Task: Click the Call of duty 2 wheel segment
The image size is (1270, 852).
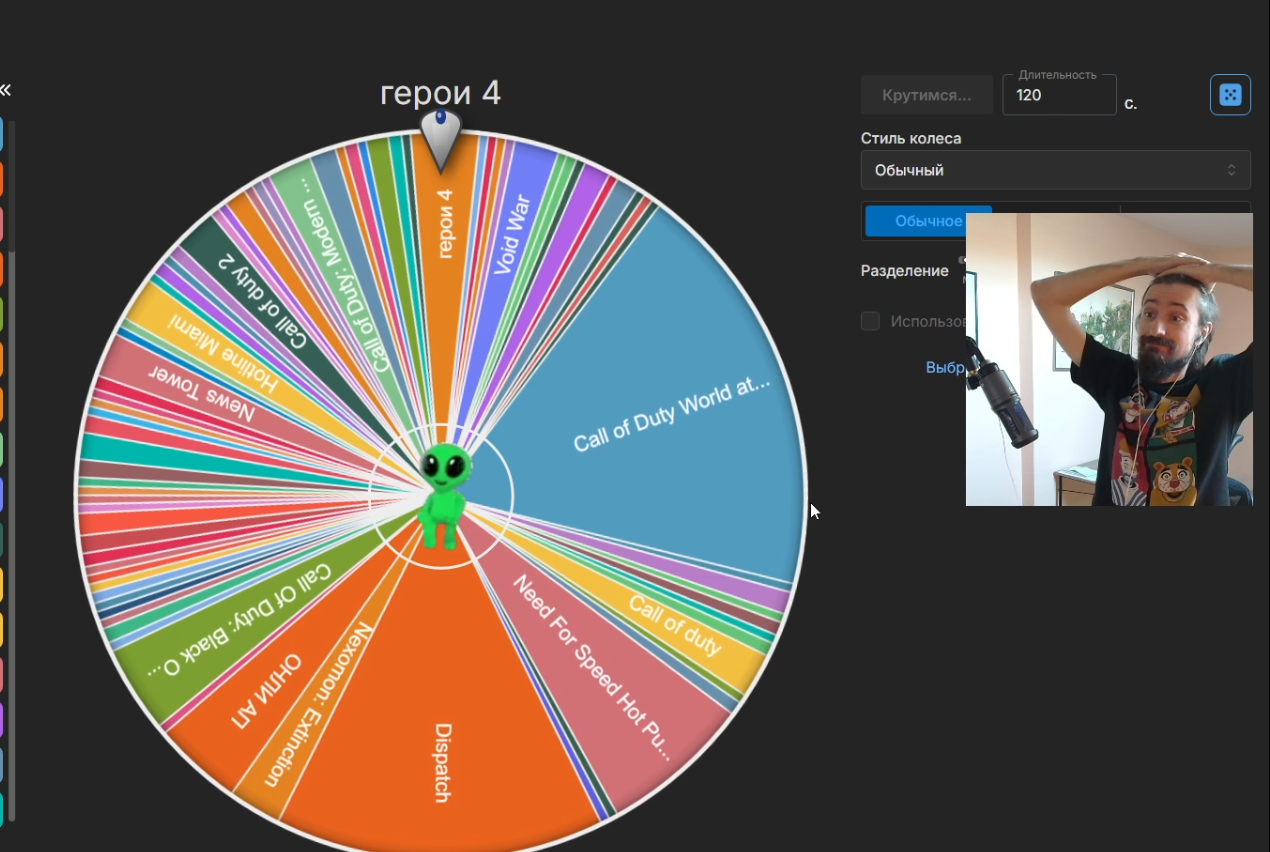Action: [264, 300]
